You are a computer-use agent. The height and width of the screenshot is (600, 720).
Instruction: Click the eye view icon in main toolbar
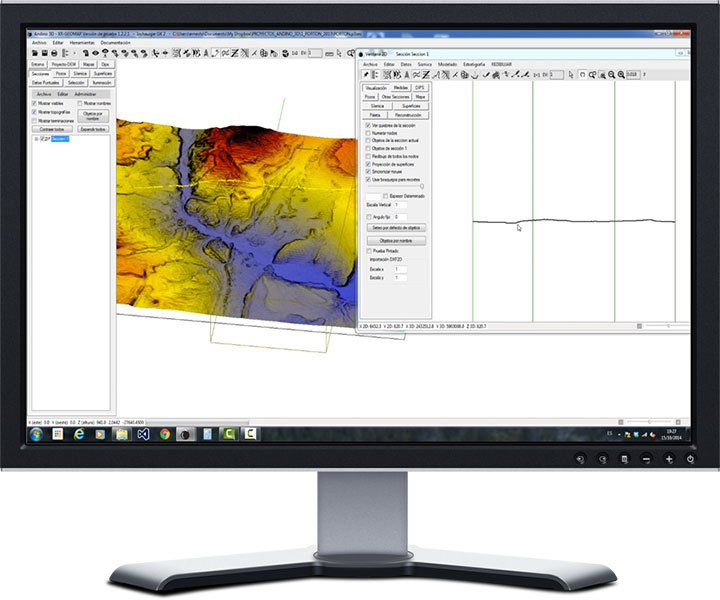95,53
